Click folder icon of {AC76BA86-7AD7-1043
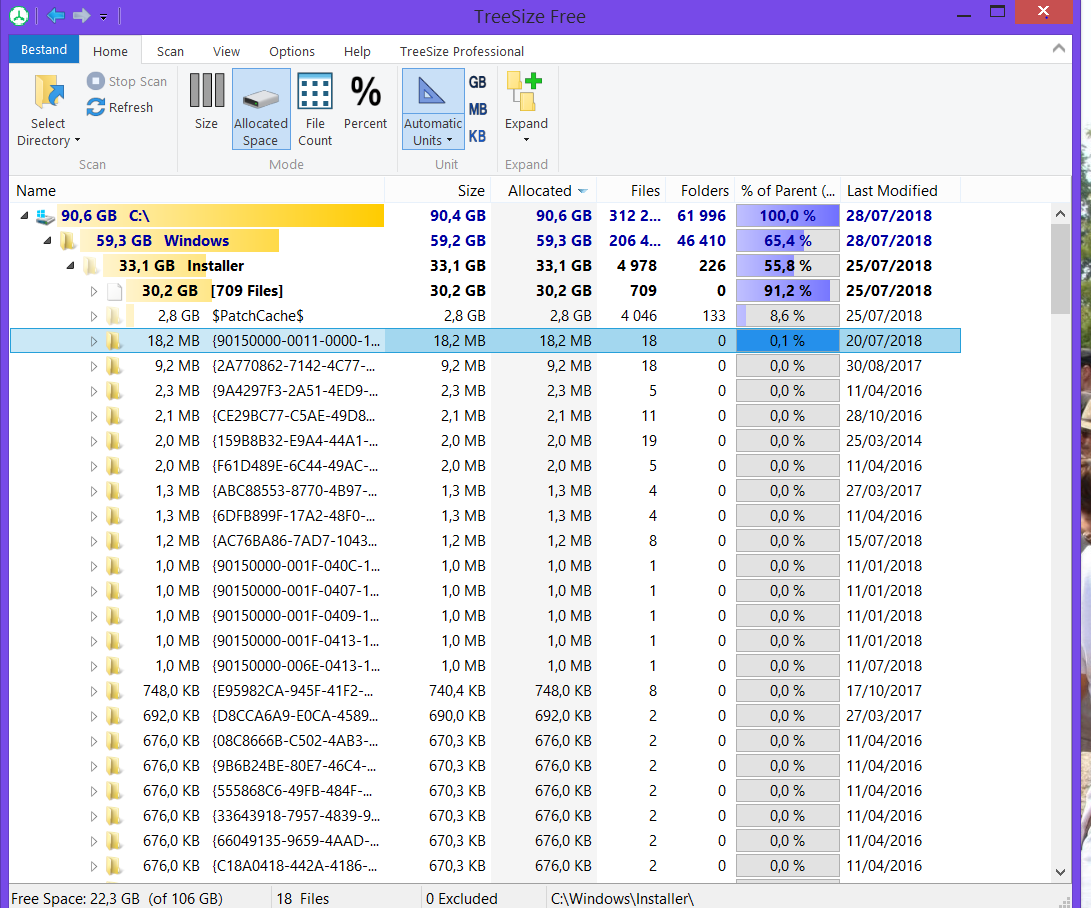This screenshot has width=1091, height=908. point(114,541)
